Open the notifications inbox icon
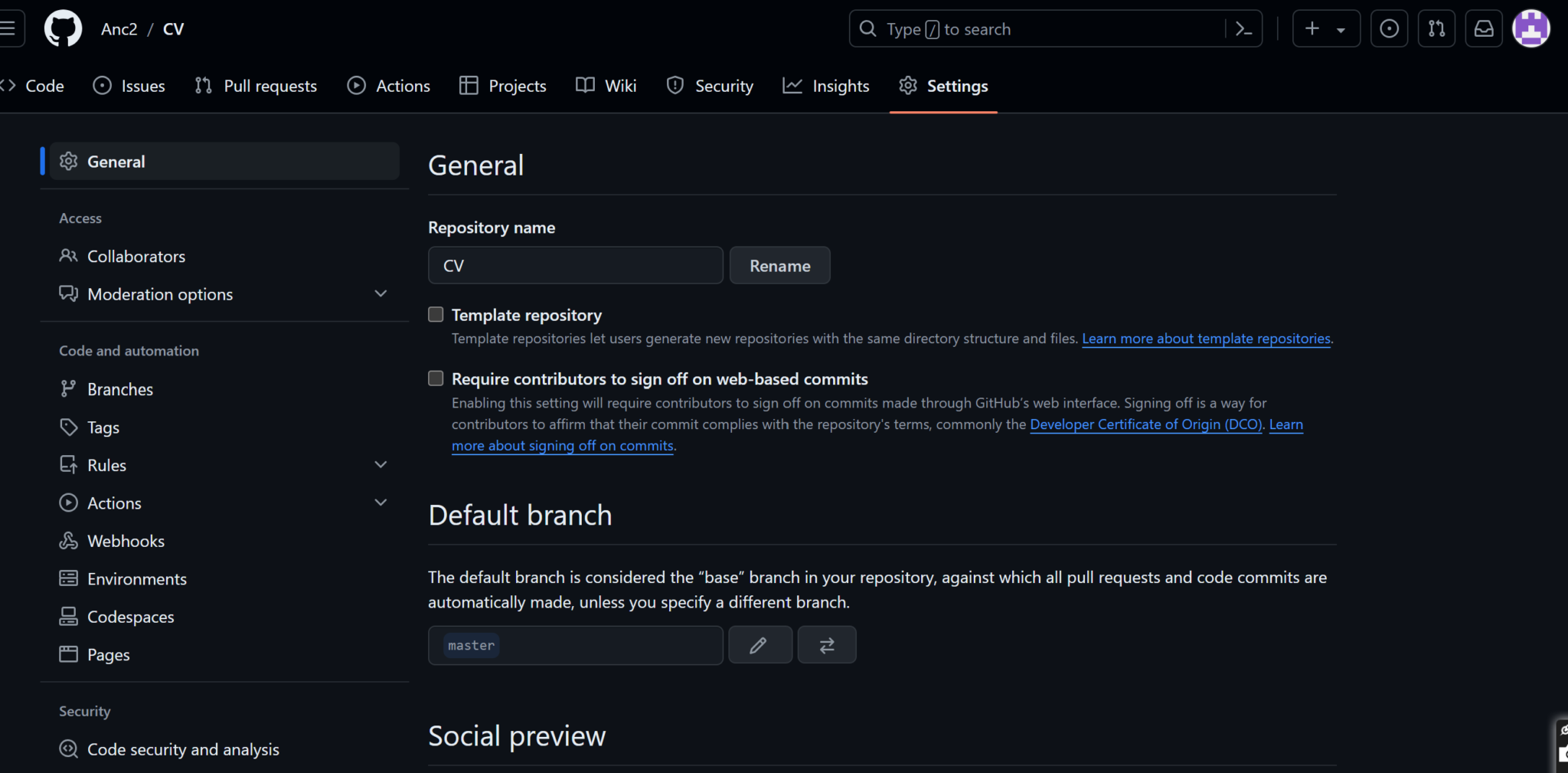The height and width of the screenshot is (773, 1568). (1484, 29)
